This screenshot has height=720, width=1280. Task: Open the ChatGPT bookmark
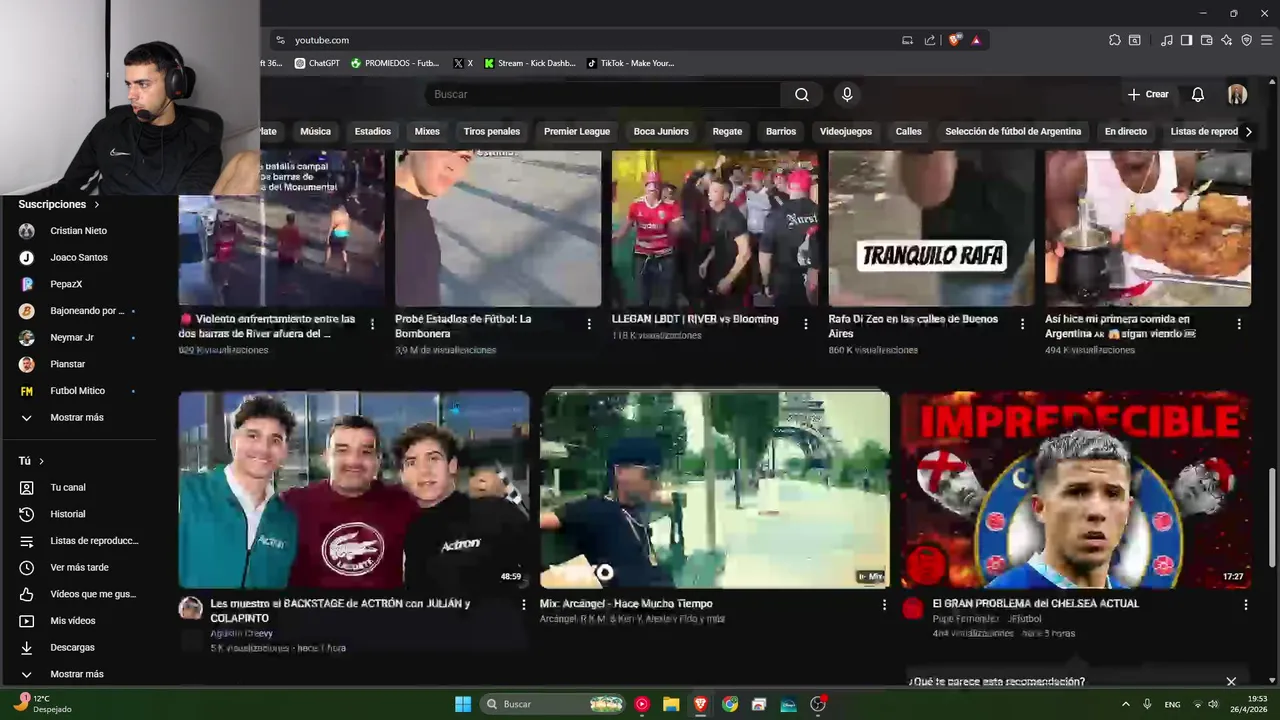[x=317, y=63]
